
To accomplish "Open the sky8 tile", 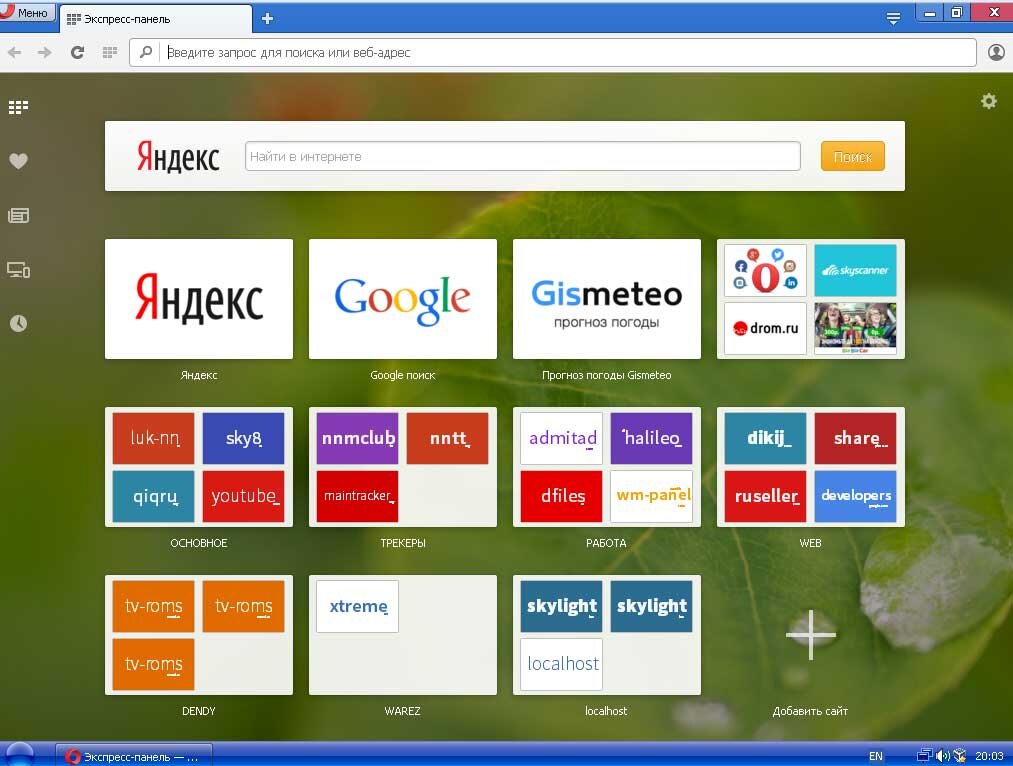I will 244,438.
